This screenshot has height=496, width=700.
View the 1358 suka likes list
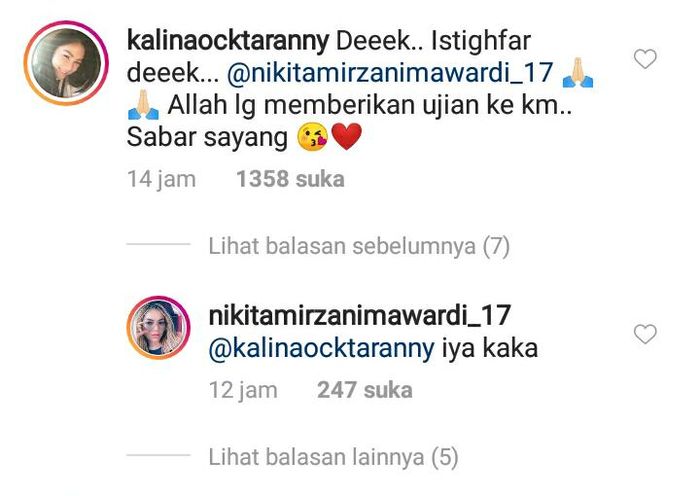(290, 179)
